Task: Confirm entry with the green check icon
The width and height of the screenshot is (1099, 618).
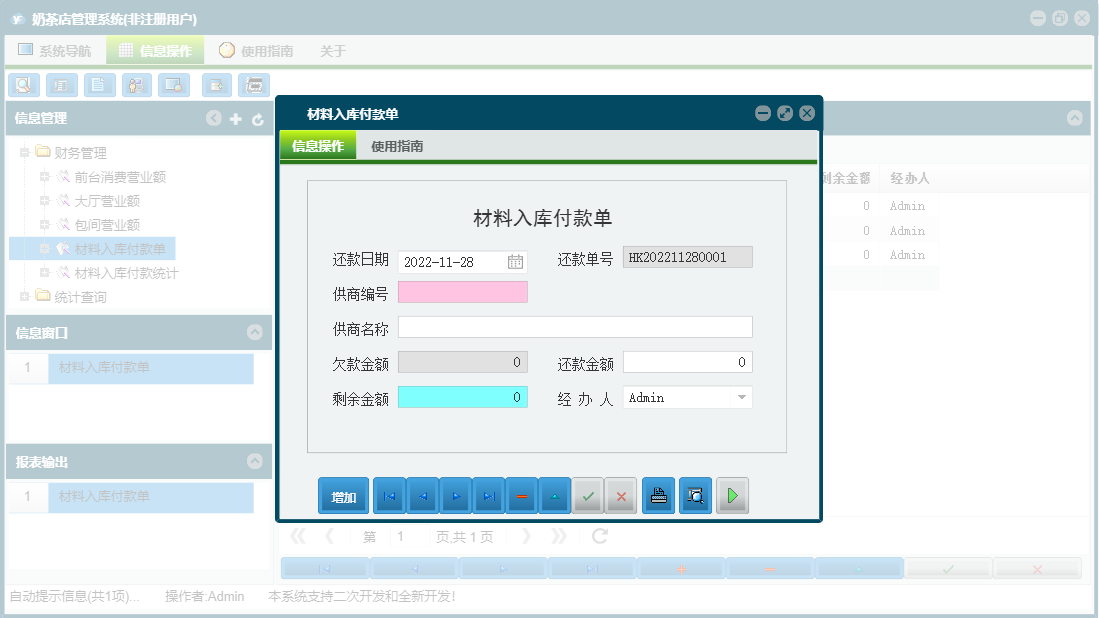Action: pyautogui.click(x=588, y=495)
